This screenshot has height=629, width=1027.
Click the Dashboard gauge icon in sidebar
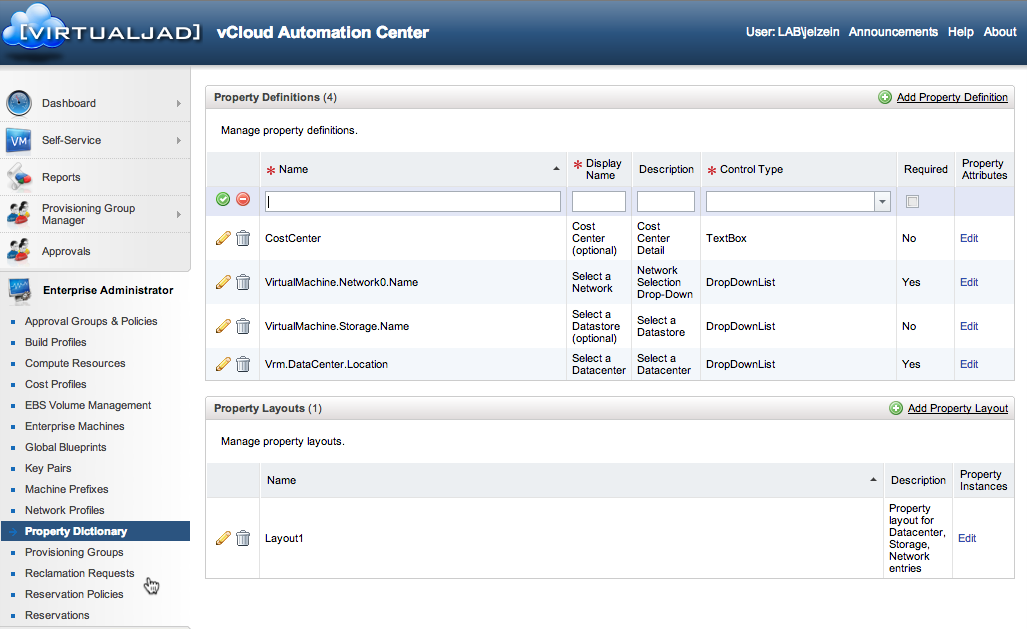click(19, 103)
